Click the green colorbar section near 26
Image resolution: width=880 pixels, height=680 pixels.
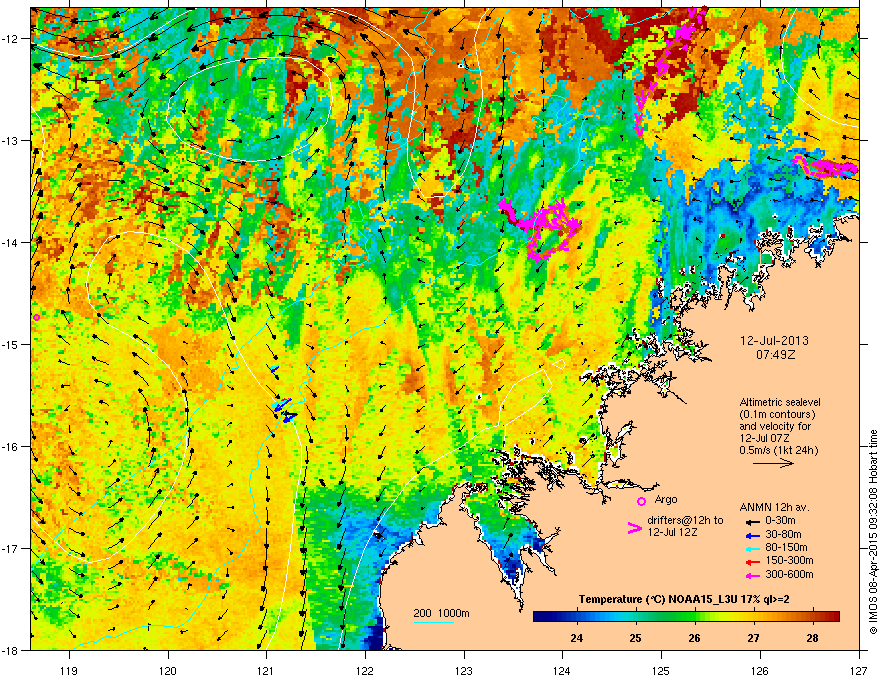(694, 617)
